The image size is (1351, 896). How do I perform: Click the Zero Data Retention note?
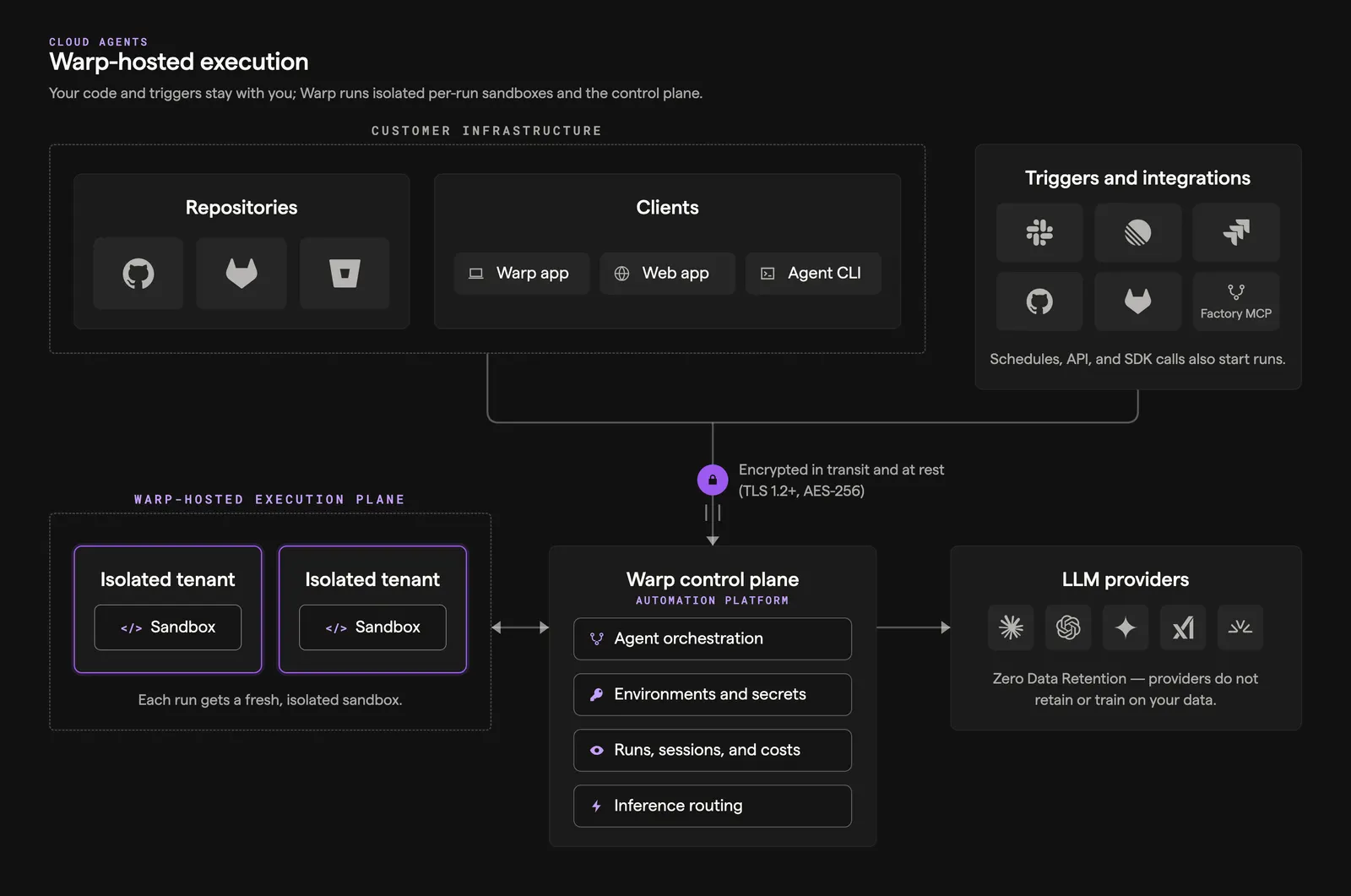click(1126, 689)
